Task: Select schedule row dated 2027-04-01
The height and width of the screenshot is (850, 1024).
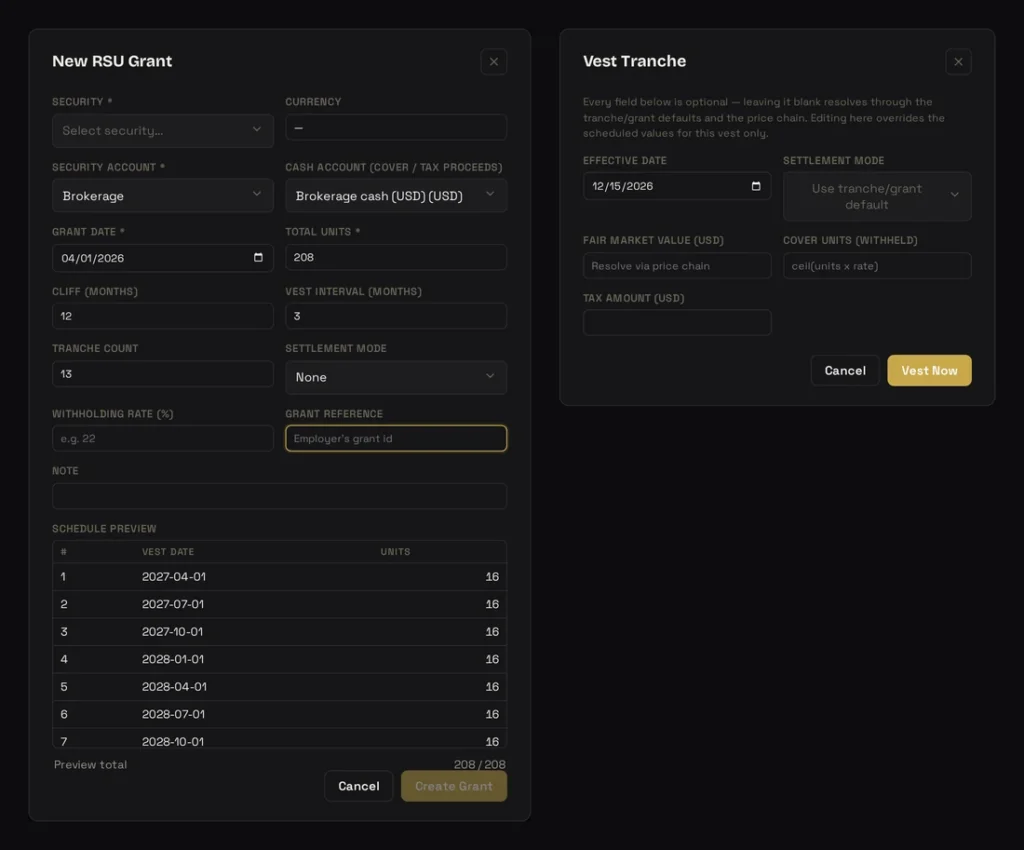Action: tap(280, 576)
